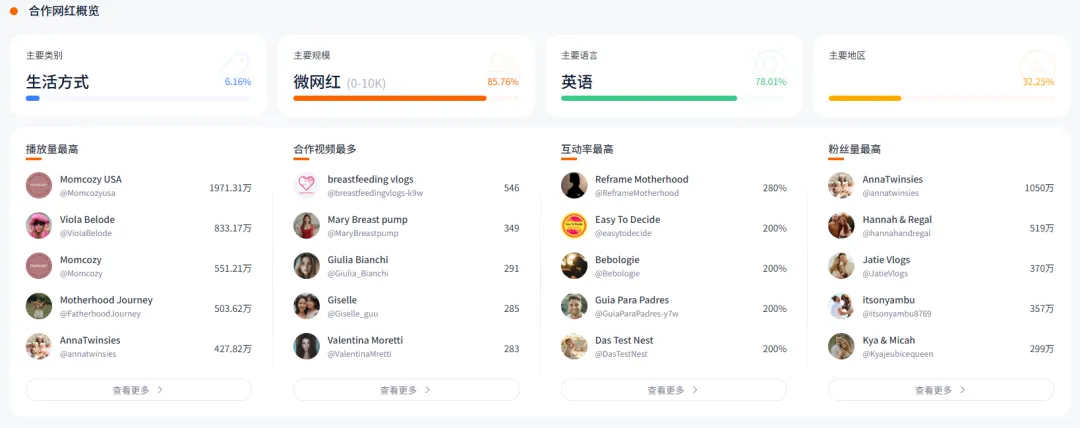Open 查看更多 under 粉丝量最高 list
The image size is (1080, 428).
[940, 390]
